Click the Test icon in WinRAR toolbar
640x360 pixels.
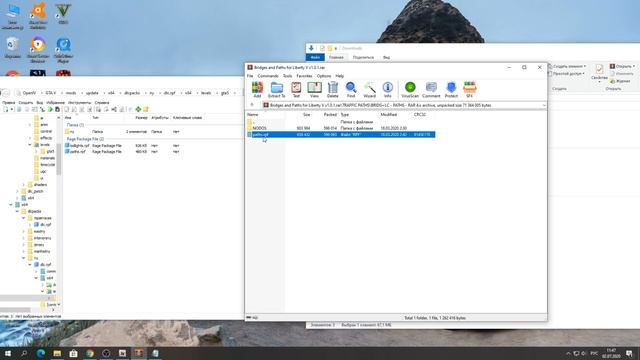click(x=296, y=89)
